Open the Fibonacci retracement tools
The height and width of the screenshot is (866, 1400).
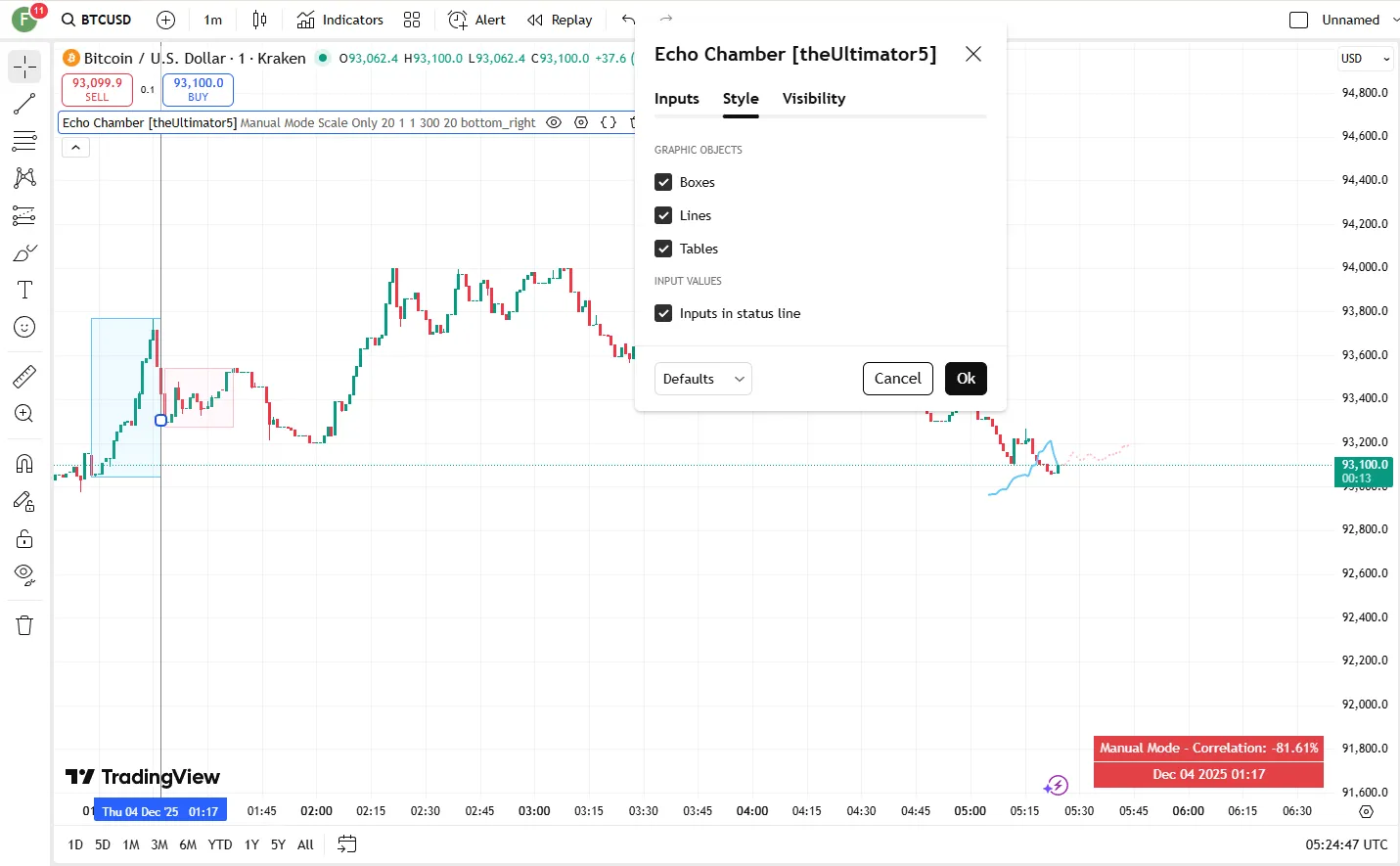(24, 141)
